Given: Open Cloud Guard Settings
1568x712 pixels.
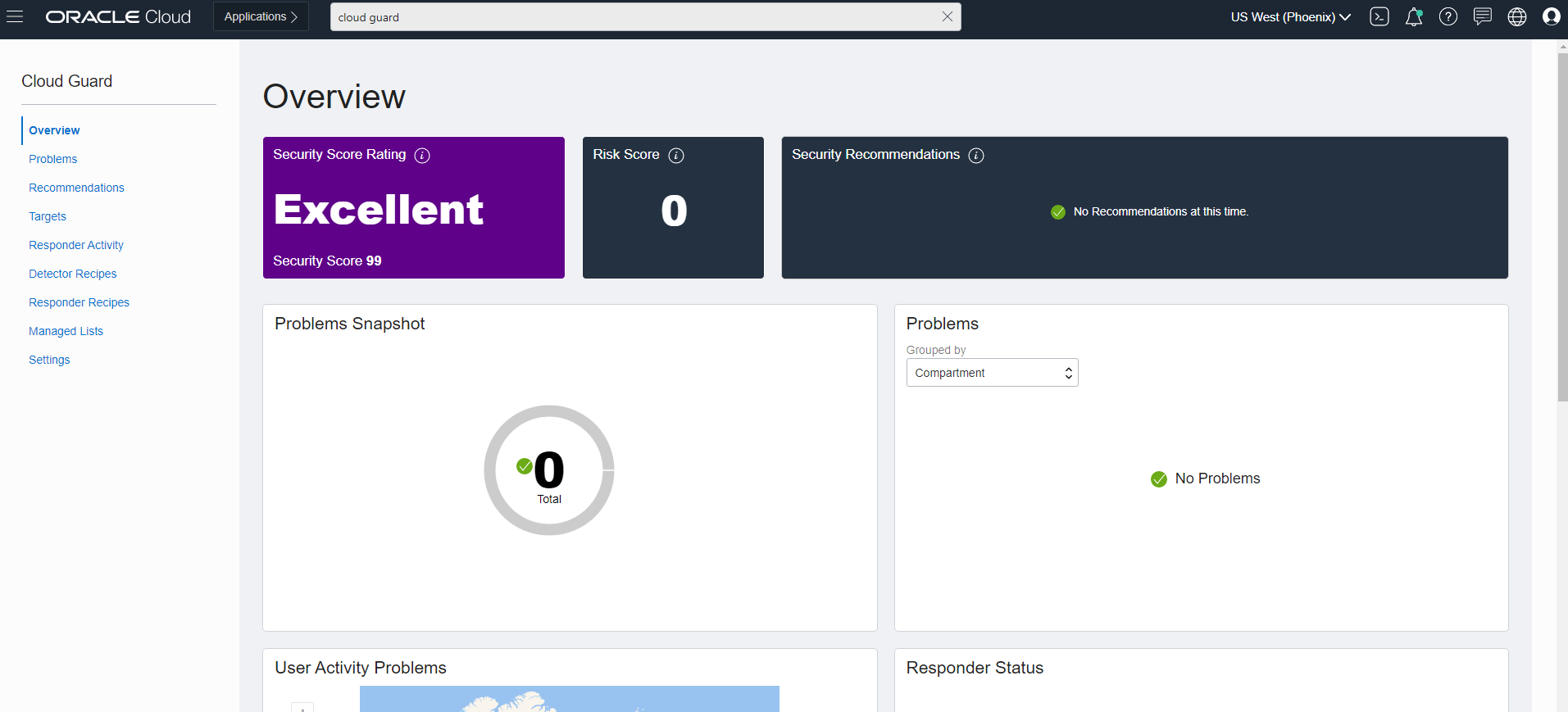Looking at the screenshot, I should tap(49, 360).
